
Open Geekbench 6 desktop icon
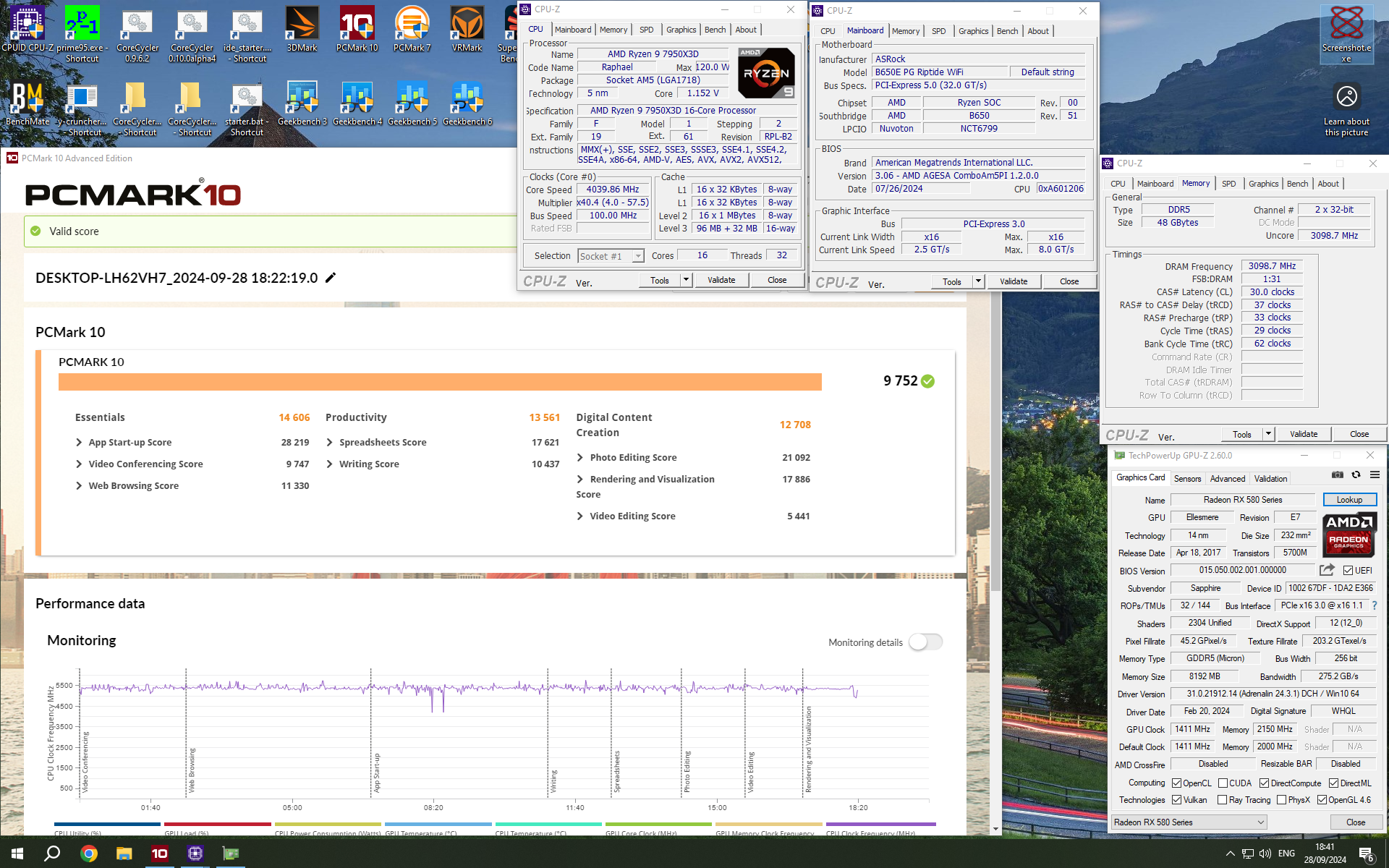tap(467, 103)
